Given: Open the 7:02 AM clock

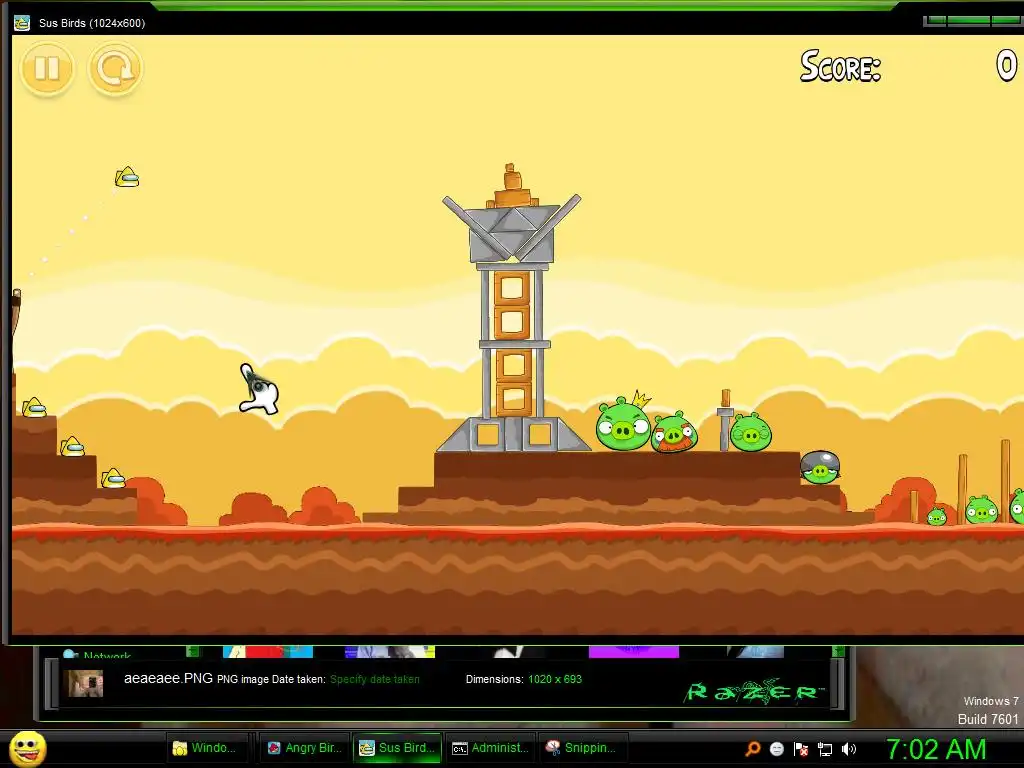Looking at the screenshot, I should pos(936,749).
